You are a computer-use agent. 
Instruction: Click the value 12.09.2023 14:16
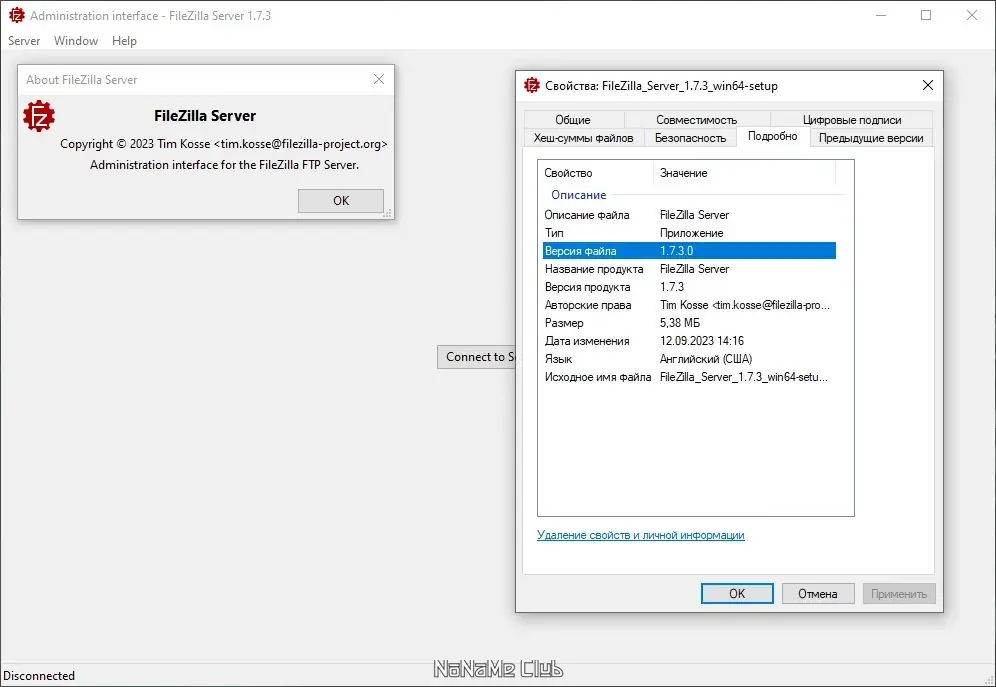point(702,341)
